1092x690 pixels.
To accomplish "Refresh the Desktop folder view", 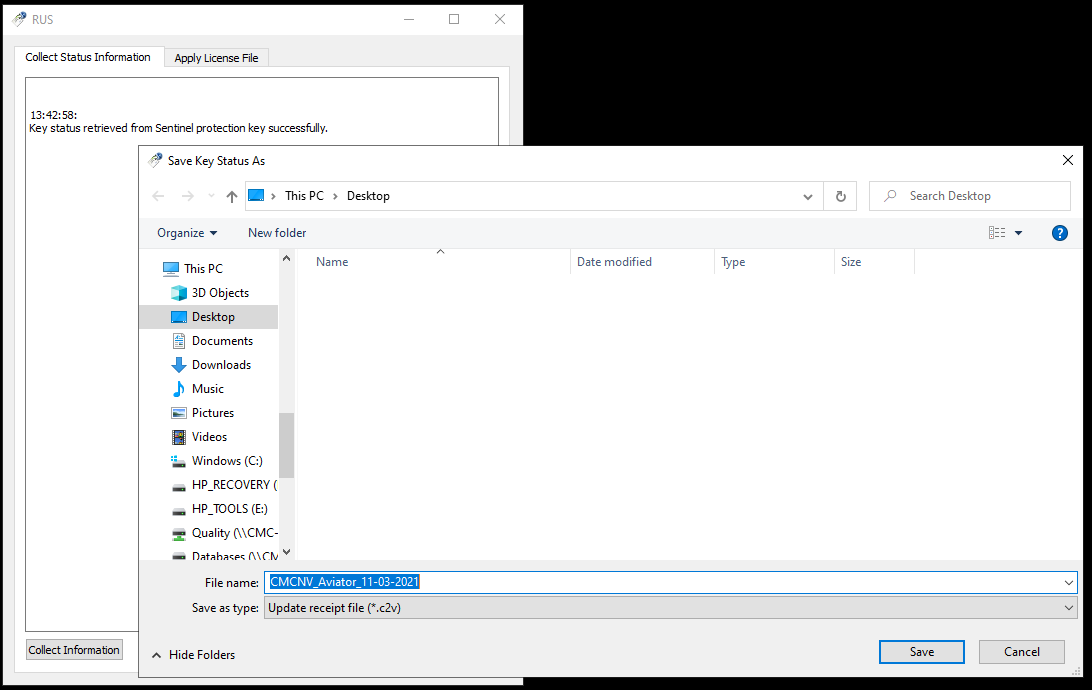I will point(841,196).
